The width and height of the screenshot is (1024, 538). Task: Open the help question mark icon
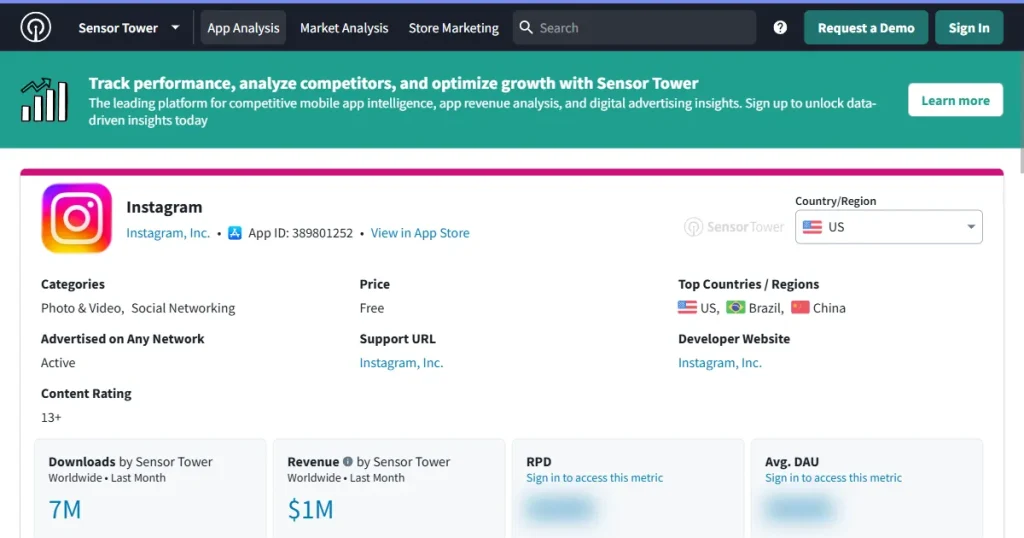click(x=780, y=27)
